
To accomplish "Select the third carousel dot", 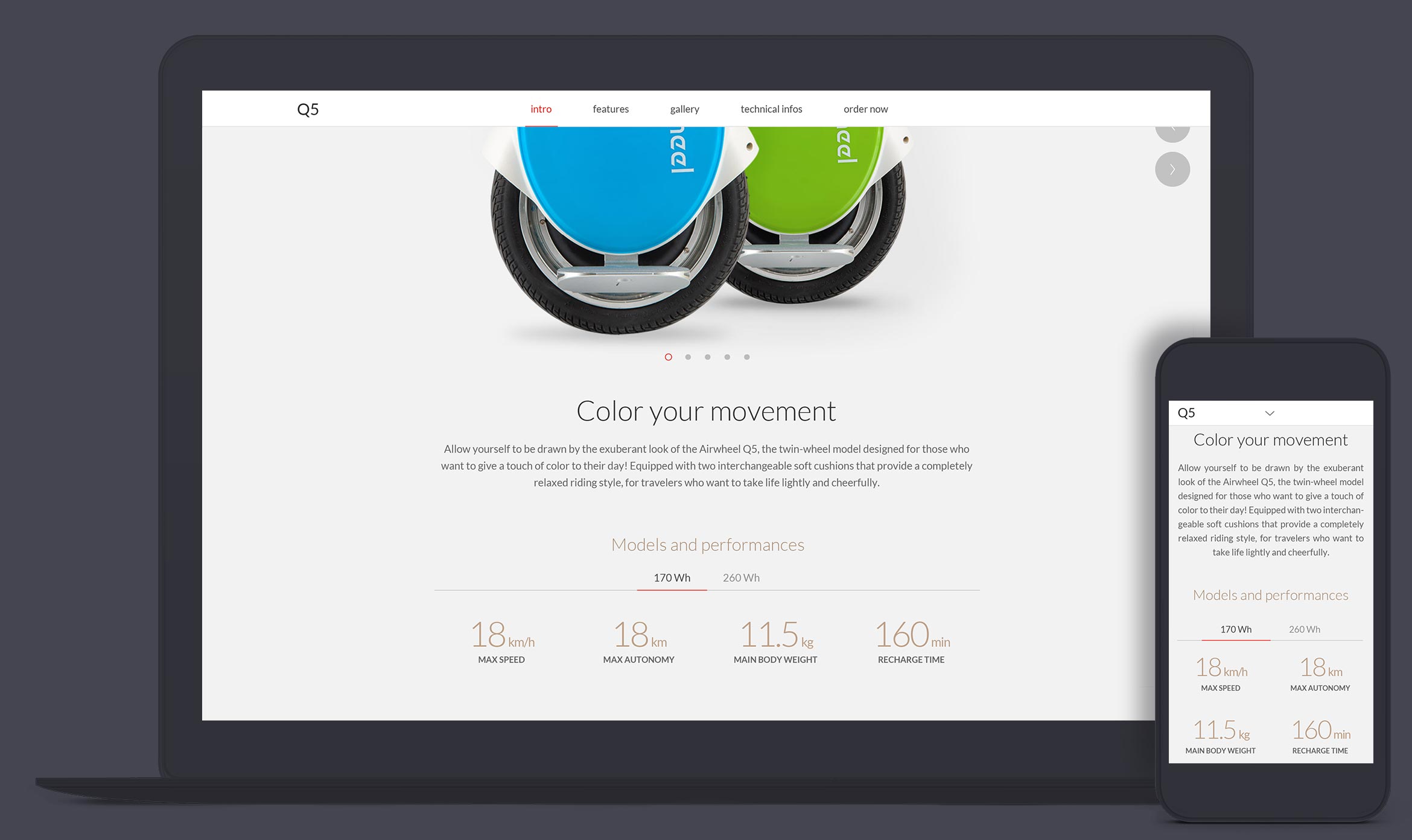I will point(707,357).
